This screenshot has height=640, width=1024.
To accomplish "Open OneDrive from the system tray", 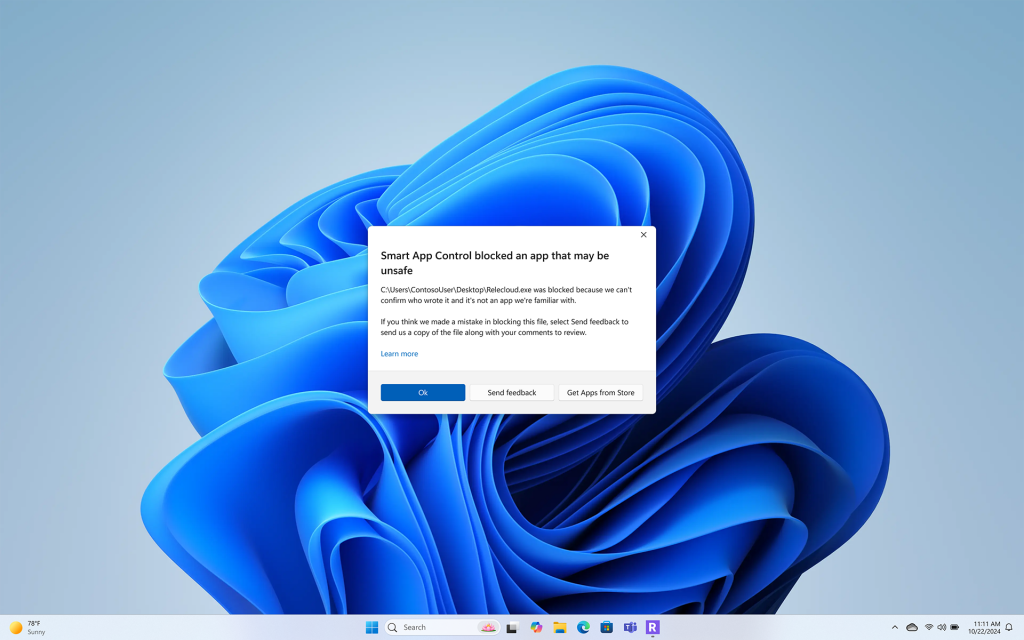I will tap(912, 627).
